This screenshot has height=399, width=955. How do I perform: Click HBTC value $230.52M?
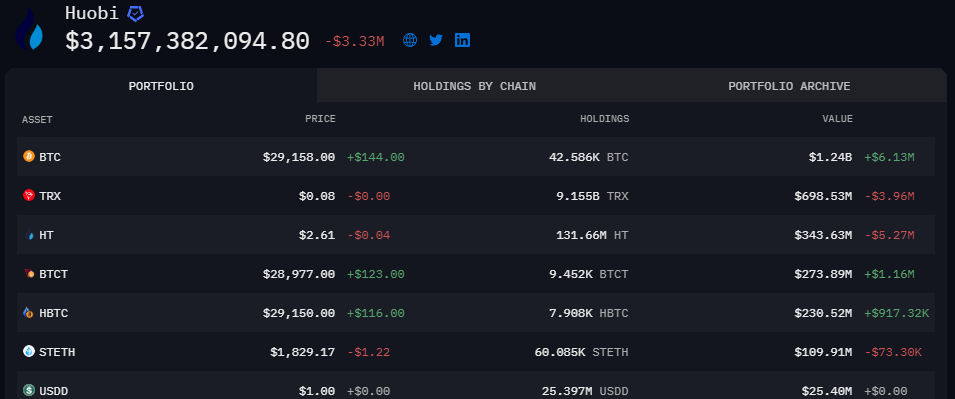coord(823,313)
